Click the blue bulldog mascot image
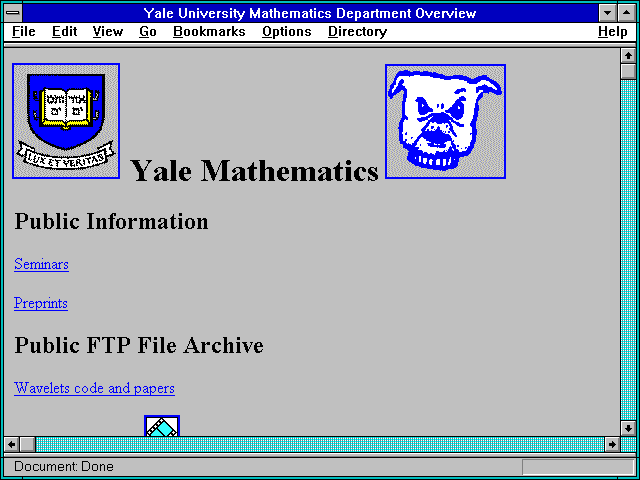The image size is (640, 480). 445,121
